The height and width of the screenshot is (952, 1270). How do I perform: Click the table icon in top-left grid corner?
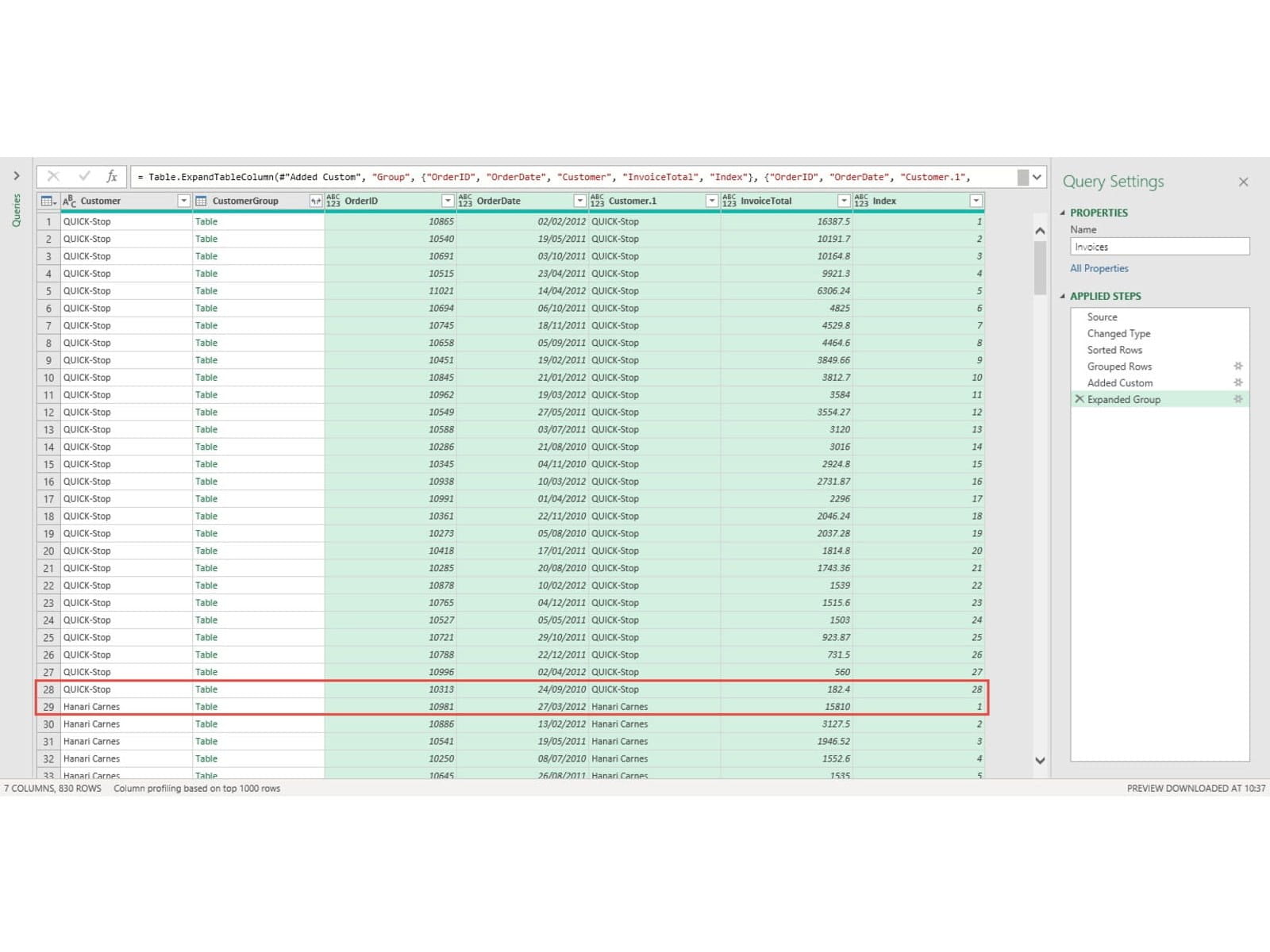(x=48, y=202)
